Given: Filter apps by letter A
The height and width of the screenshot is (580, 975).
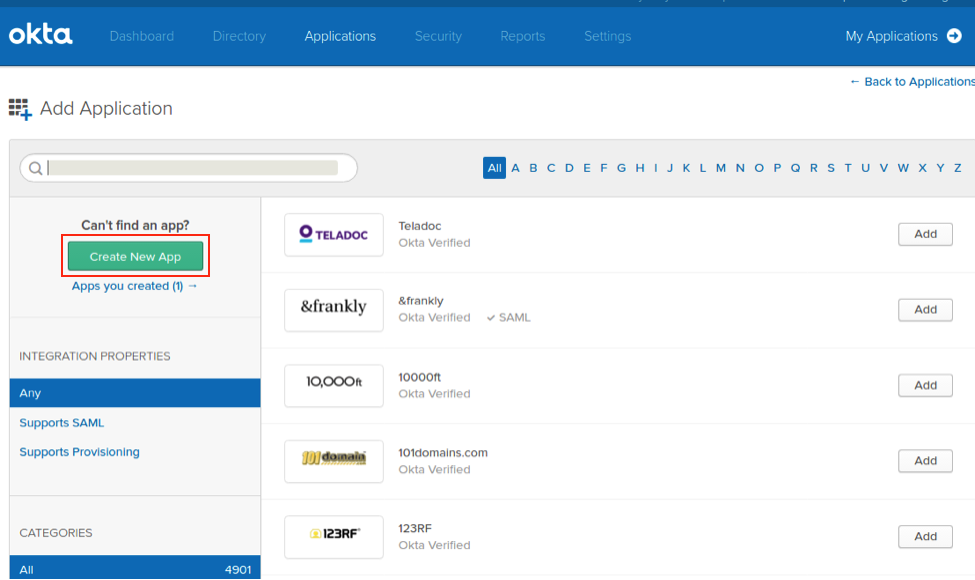Looking at the screenshot, I should (515, 168).
